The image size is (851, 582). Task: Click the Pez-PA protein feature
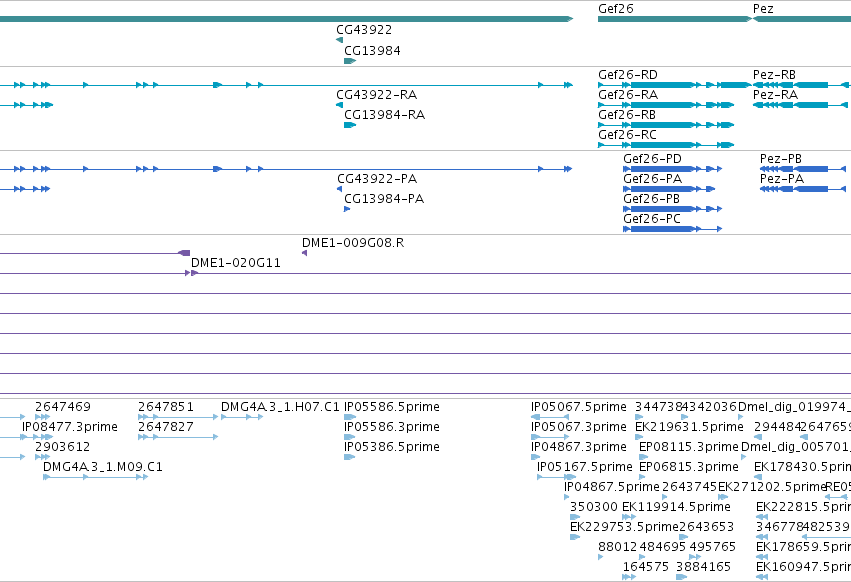click(x=803, y=189)
